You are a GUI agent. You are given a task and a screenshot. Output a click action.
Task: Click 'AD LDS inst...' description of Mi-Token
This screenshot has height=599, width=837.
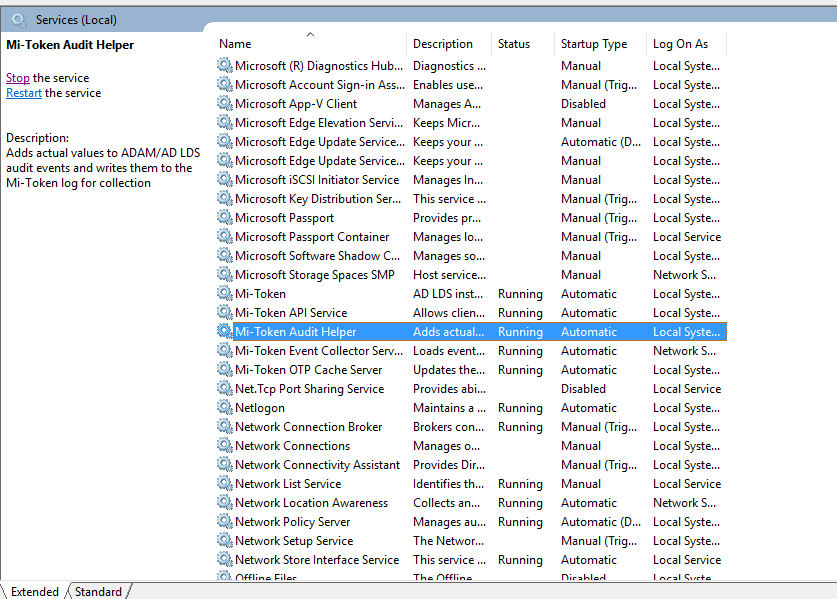point(448,294)
